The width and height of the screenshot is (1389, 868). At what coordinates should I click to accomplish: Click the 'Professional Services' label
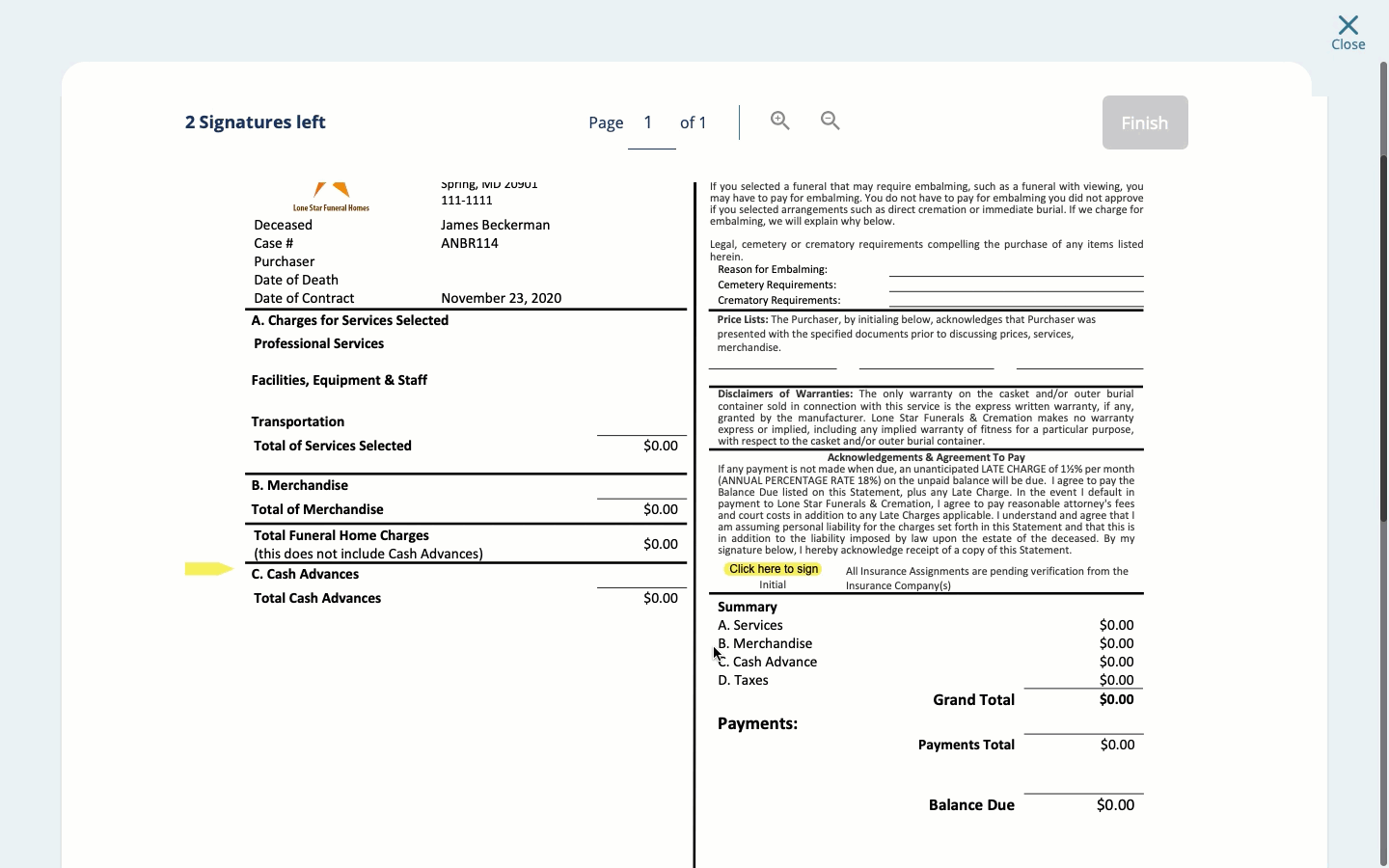pos(319,343)
